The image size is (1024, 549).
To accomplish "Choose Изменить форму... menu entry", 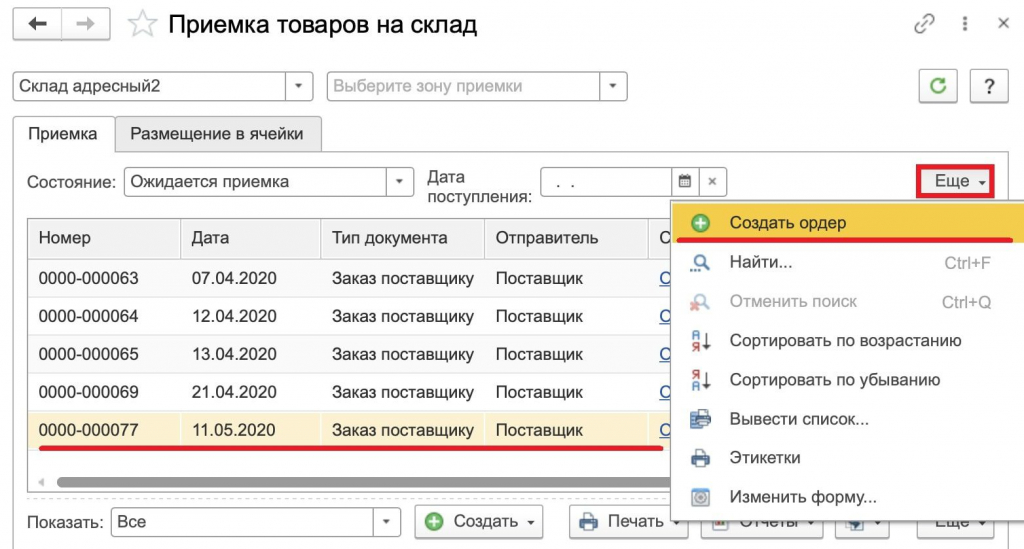I will pyautogui.click(x=848, y=497).
